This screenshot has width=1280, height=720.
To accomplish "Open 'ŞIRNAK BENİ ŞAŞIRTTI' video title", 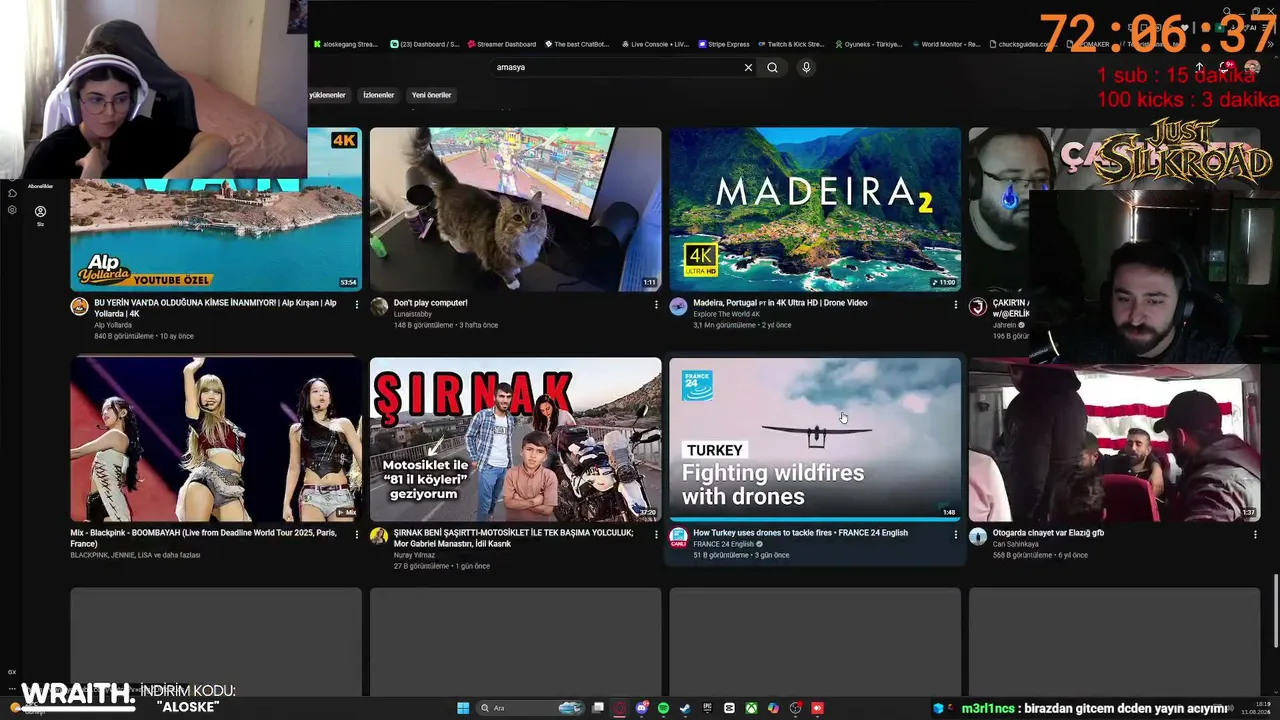I will pyautogui.click(x=514, y=538).
